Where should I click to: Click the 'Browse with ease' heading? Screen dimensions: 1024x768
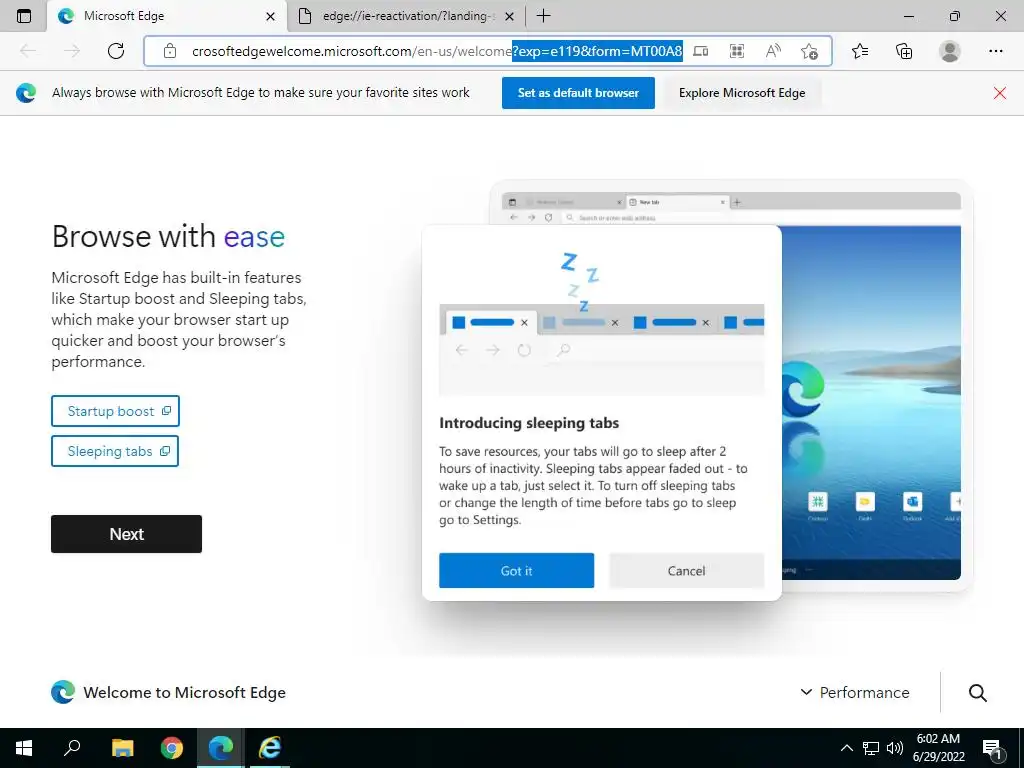pos(168,236)
